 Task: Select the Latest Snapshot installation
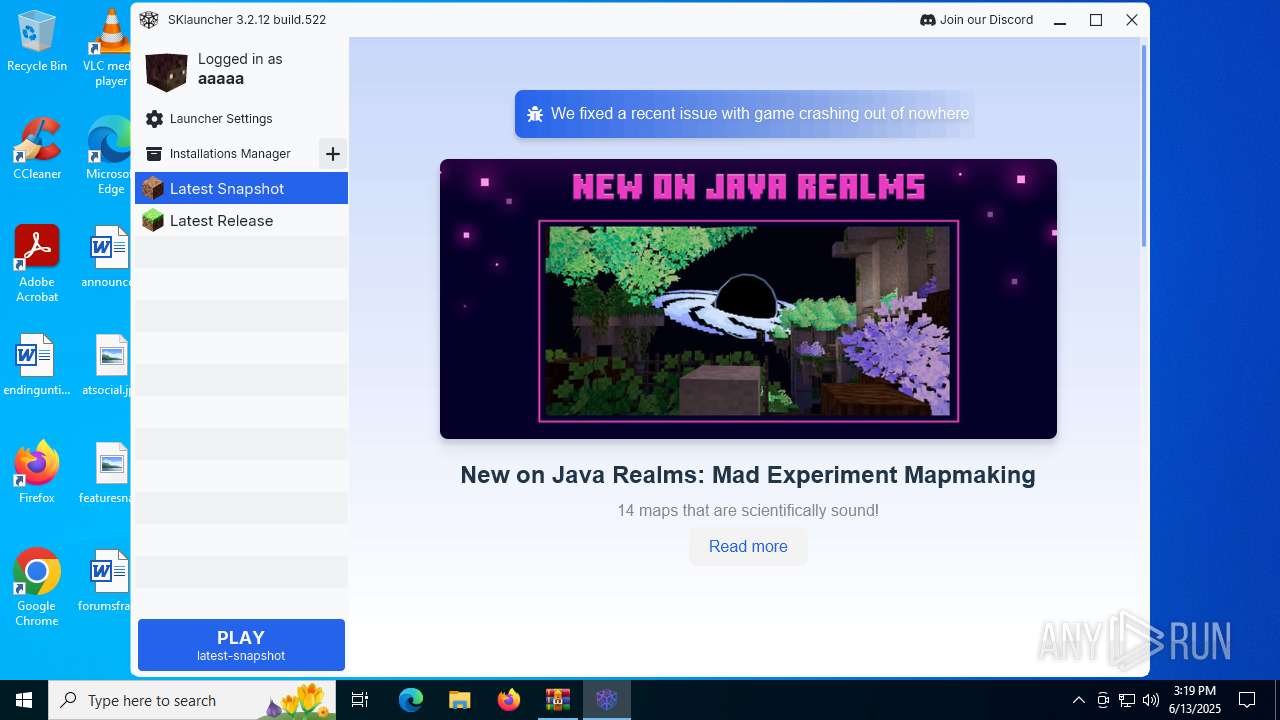pos(241,188)
